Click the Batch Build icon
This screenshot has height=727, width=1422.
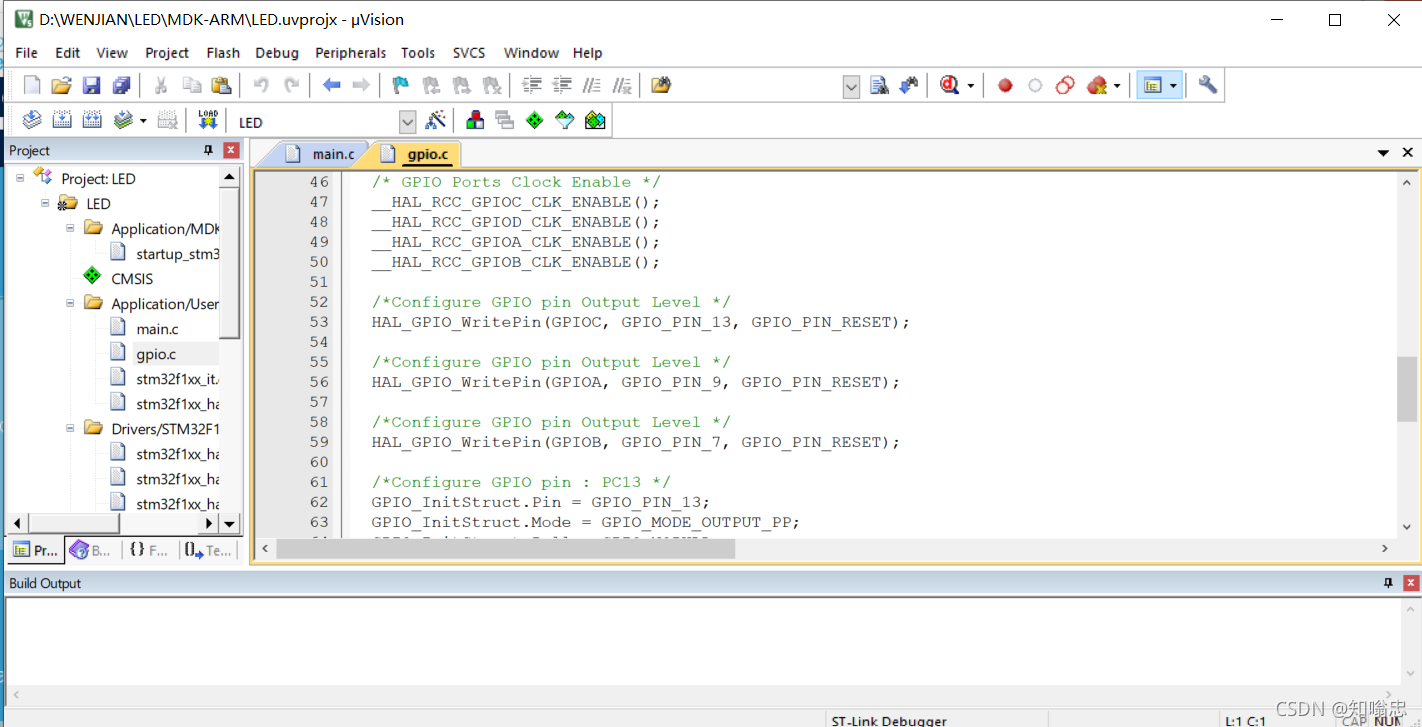click(123, 121)
